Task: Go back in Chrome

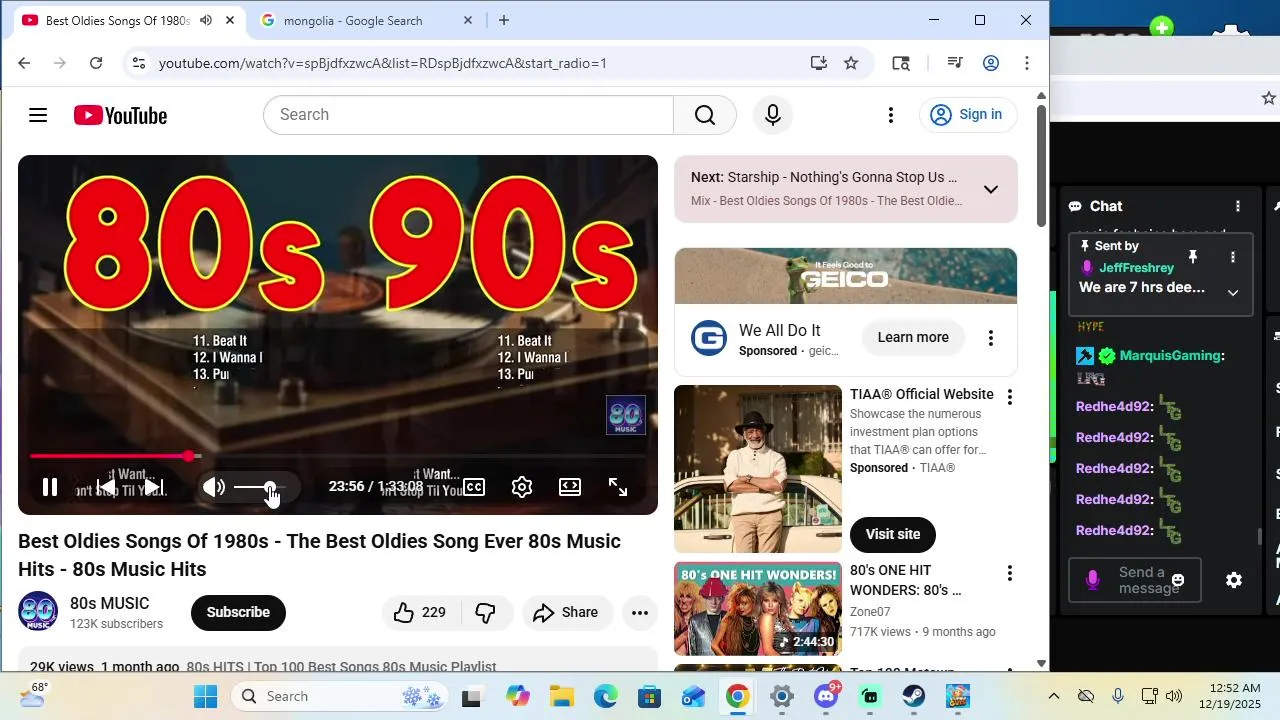Action: pyautogui.click(x=24, y=63)
